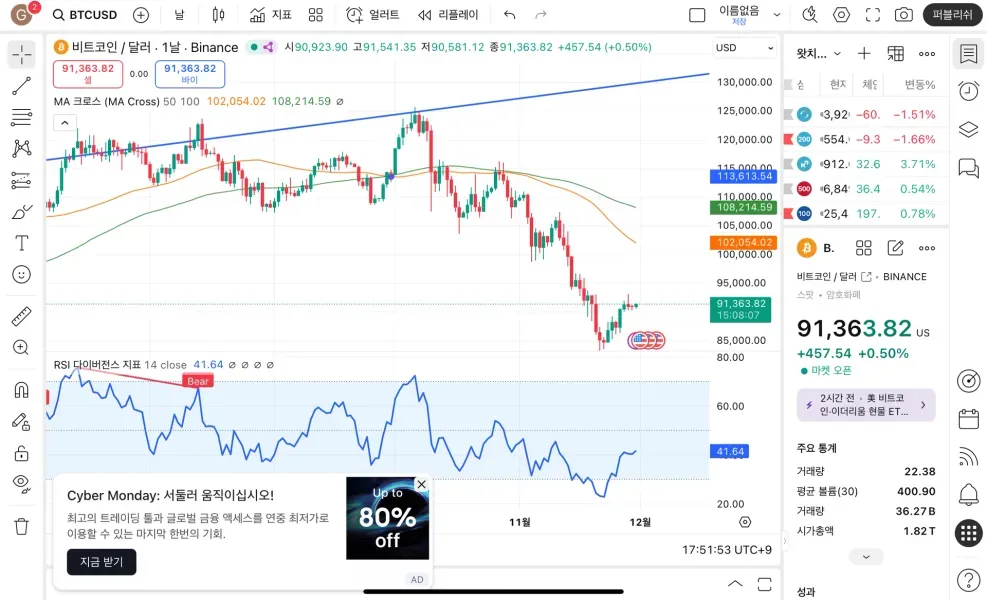Image resolution: width=987 pixels, height=600 pixels.
Task: Open the Fibonacci retracement tool group
Action: pyautogui.click(x=21, y=117)
